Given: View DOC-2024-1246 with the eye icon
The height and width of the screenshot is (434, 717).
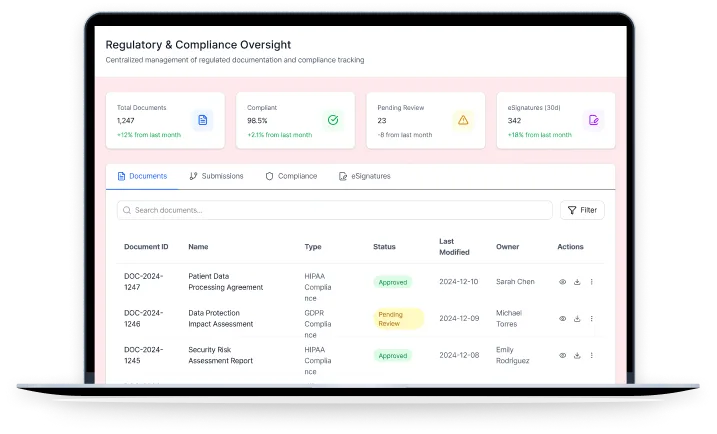Looking at the screenshot, I should [x=562, y=318].
